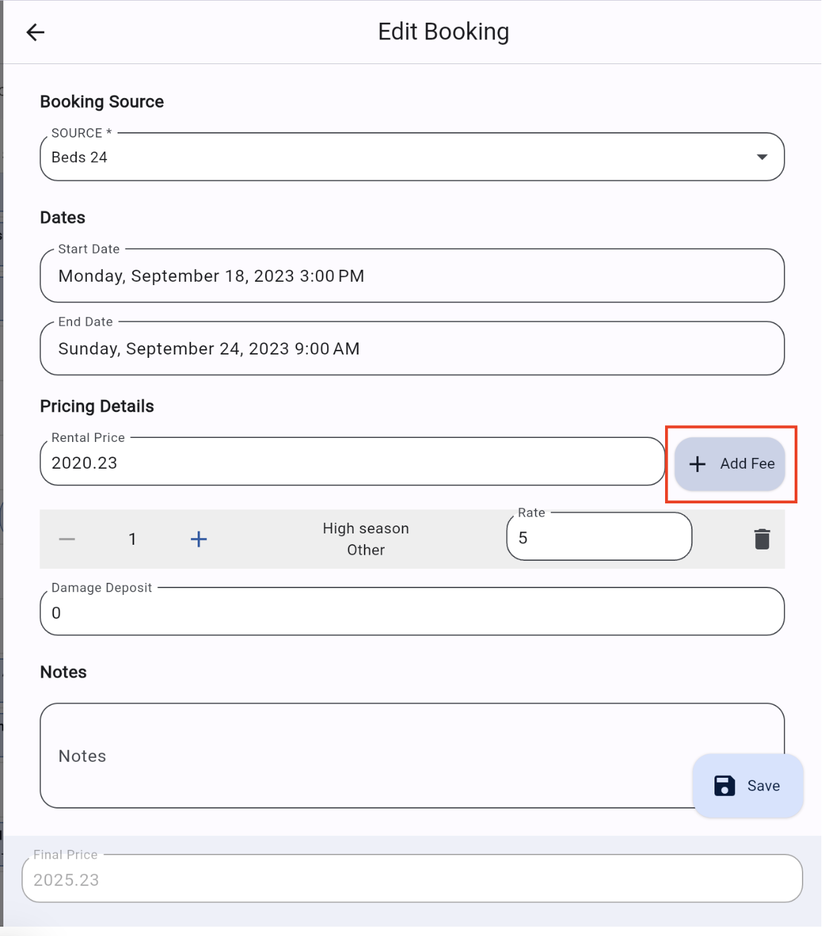
Task: Click the Rental Price input
Action: [x=351, y=463]
